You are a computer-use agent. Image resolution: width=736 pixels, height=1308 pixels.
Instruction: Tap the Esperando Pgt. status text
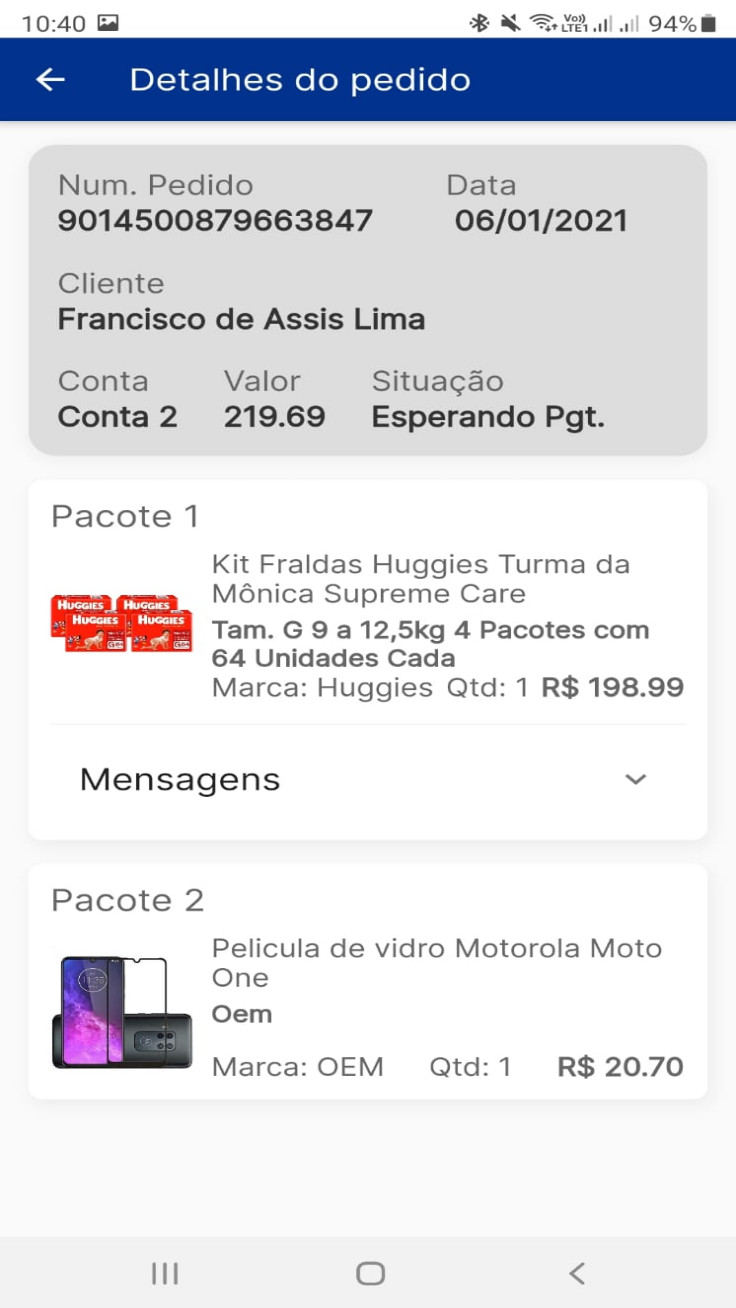(488, 417)
